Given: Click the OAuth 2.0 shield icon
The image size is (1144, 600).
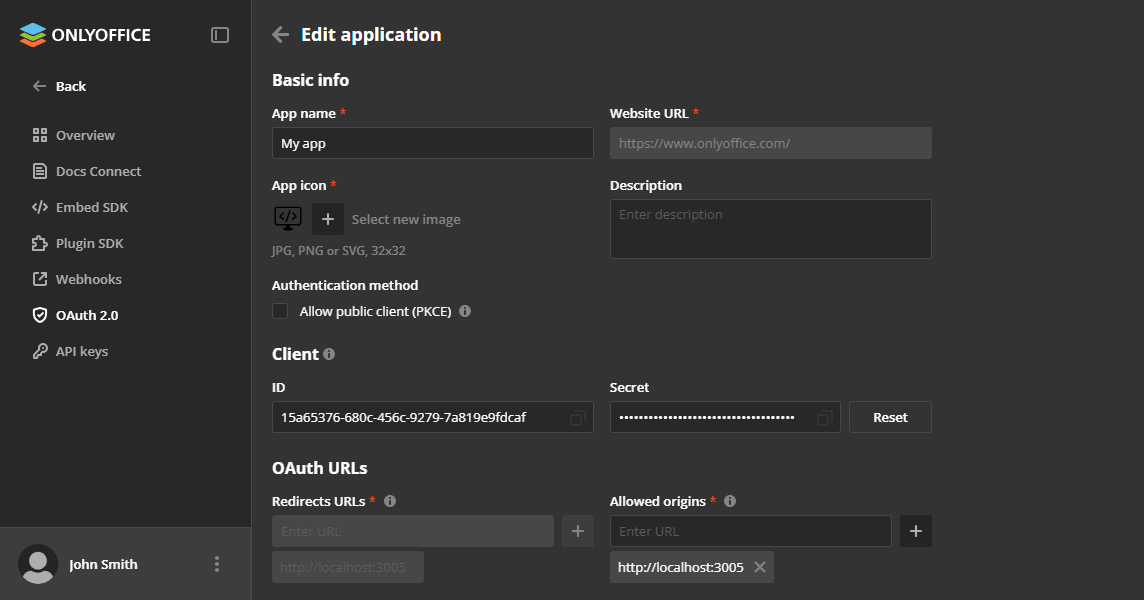Looking at the screenshot, I should (x=39, y=315).
